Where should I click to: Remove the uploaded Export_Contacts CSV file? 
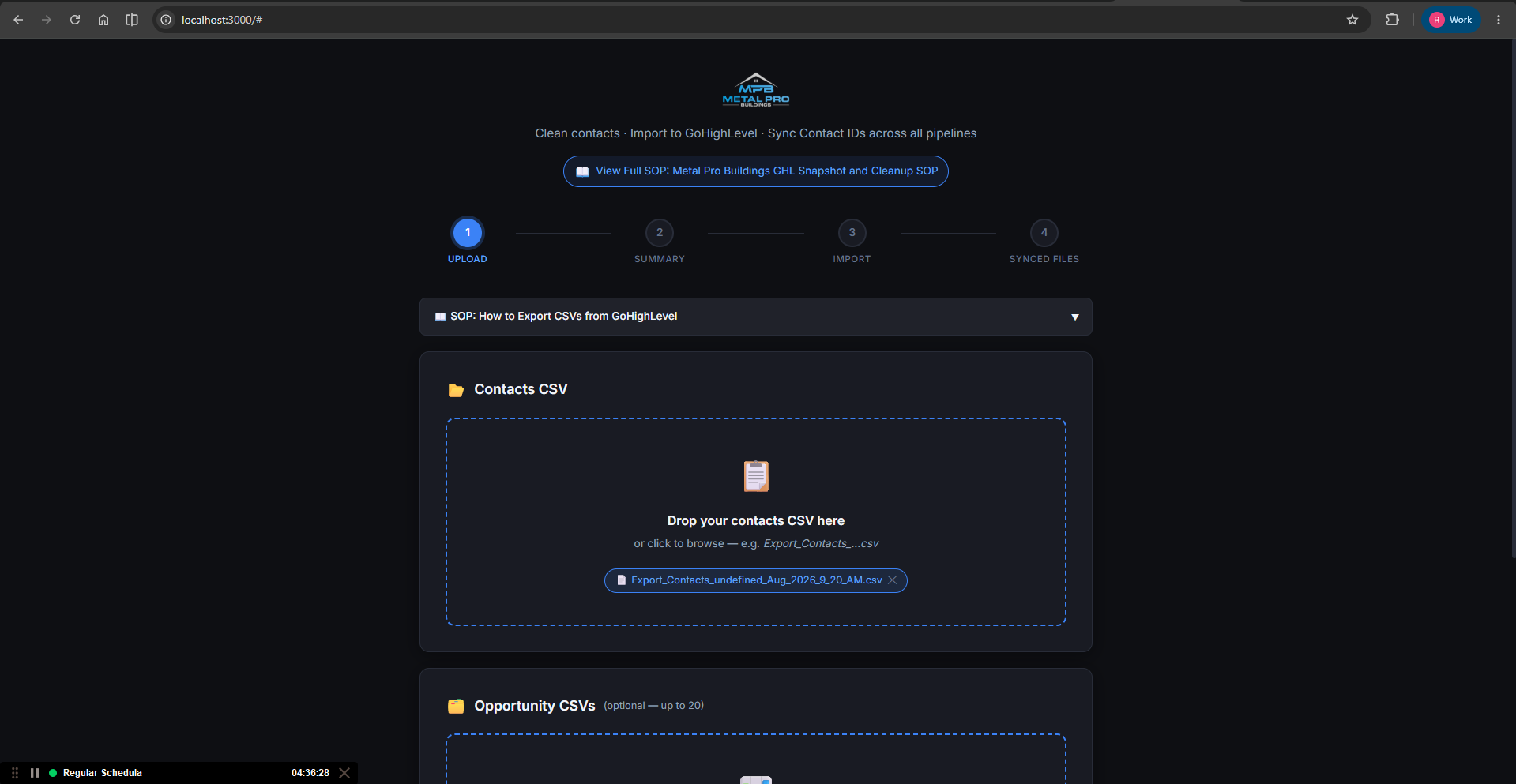pyautogui.click(x=893, y=580)
